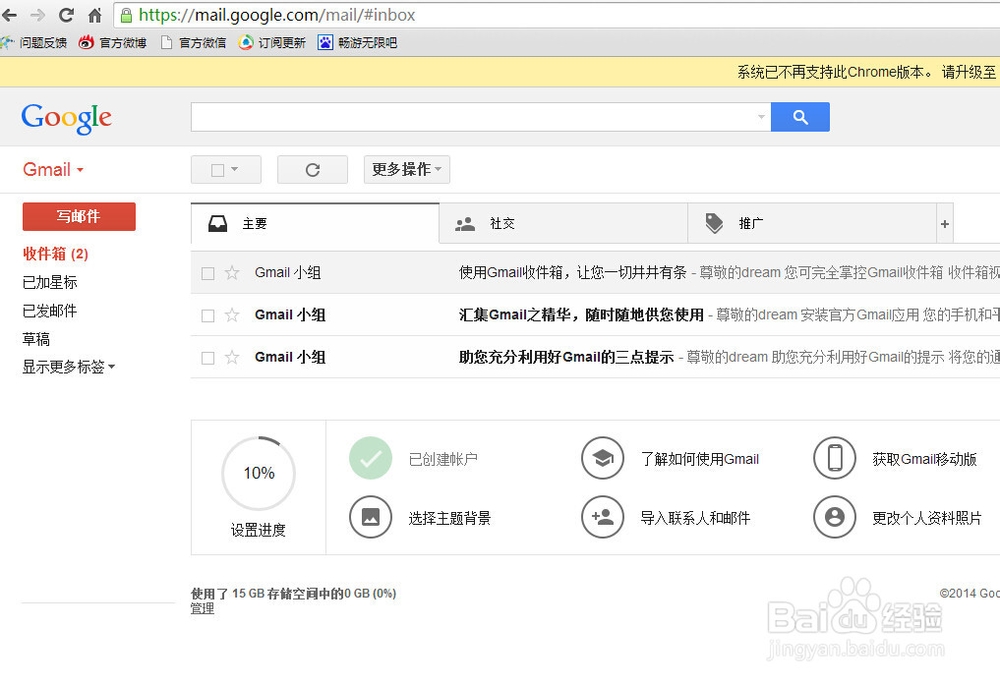Image resolution: width=1000 pixels, height=684 pixels.
Task: Switch to the 推广 tab
Action: [x=812, y=223]
